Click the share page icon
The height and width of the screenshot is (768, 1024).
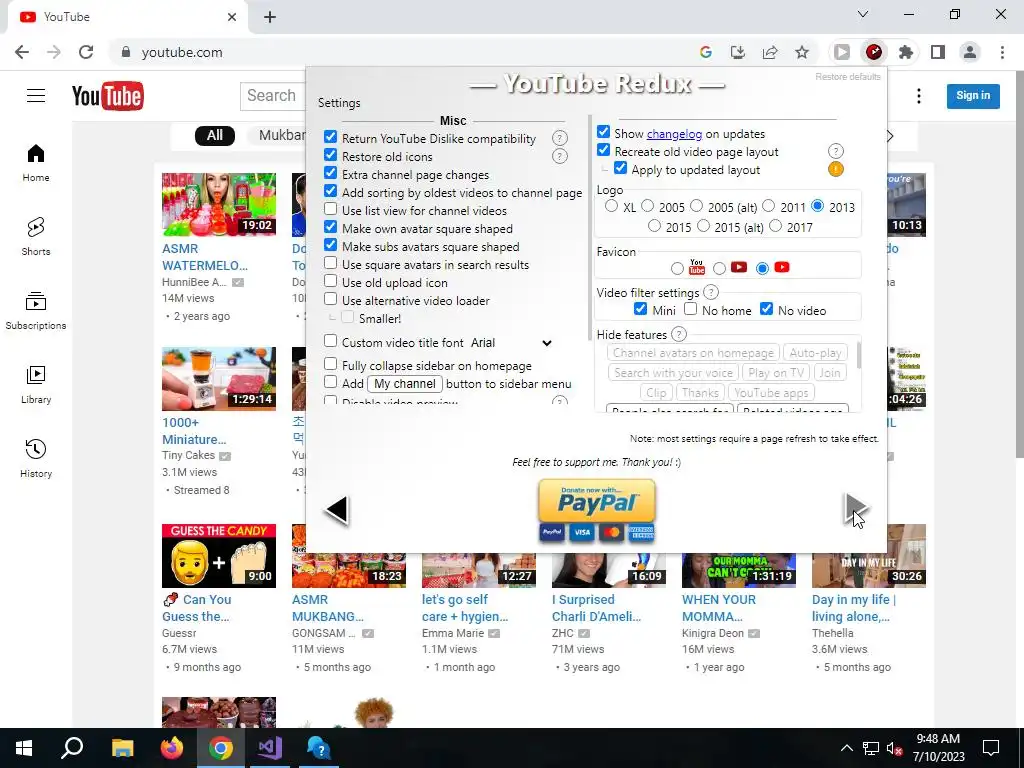(x=770, y=52)
